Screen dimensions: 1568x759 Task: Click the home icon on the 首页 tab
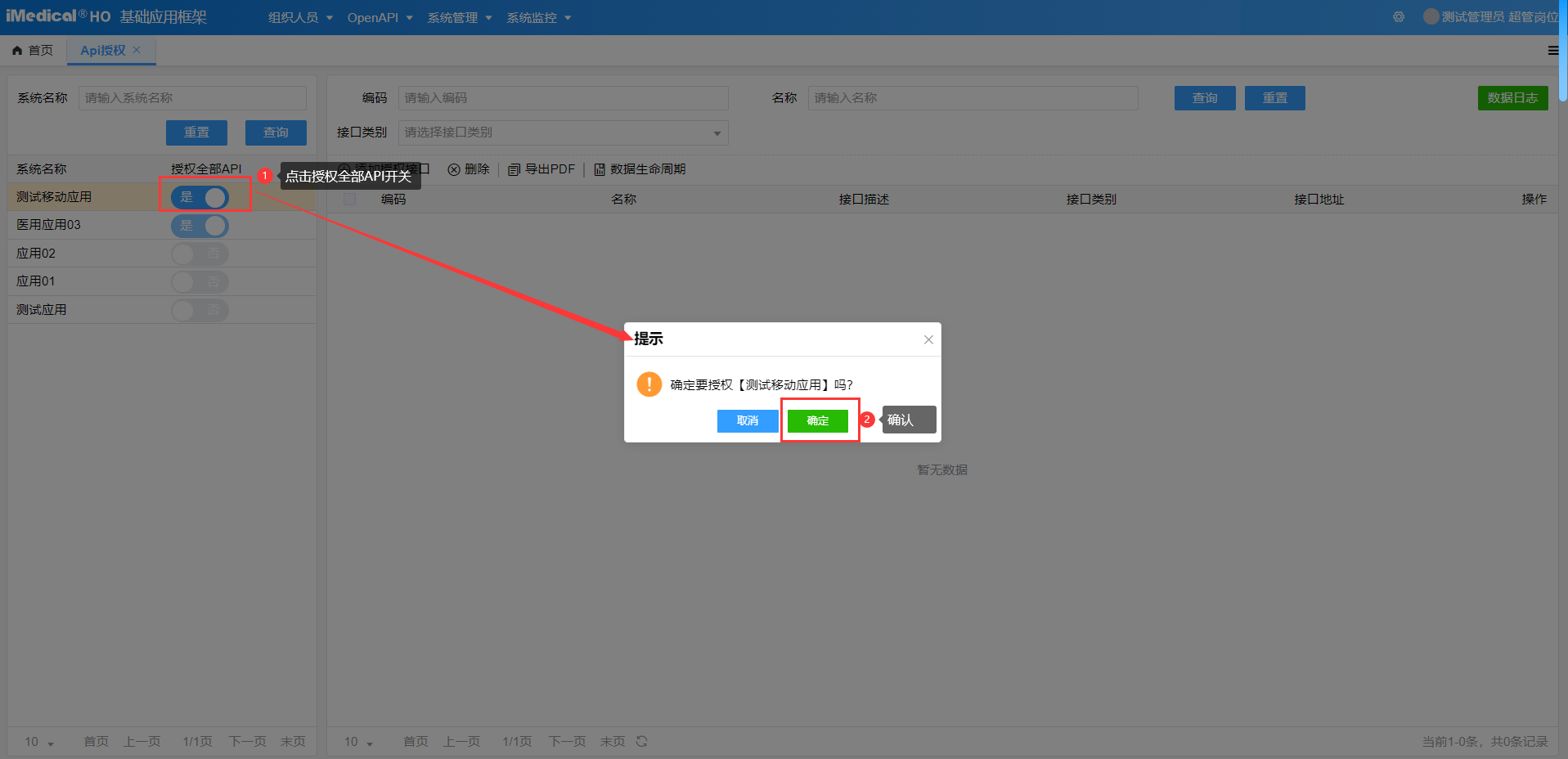(17, 51)
